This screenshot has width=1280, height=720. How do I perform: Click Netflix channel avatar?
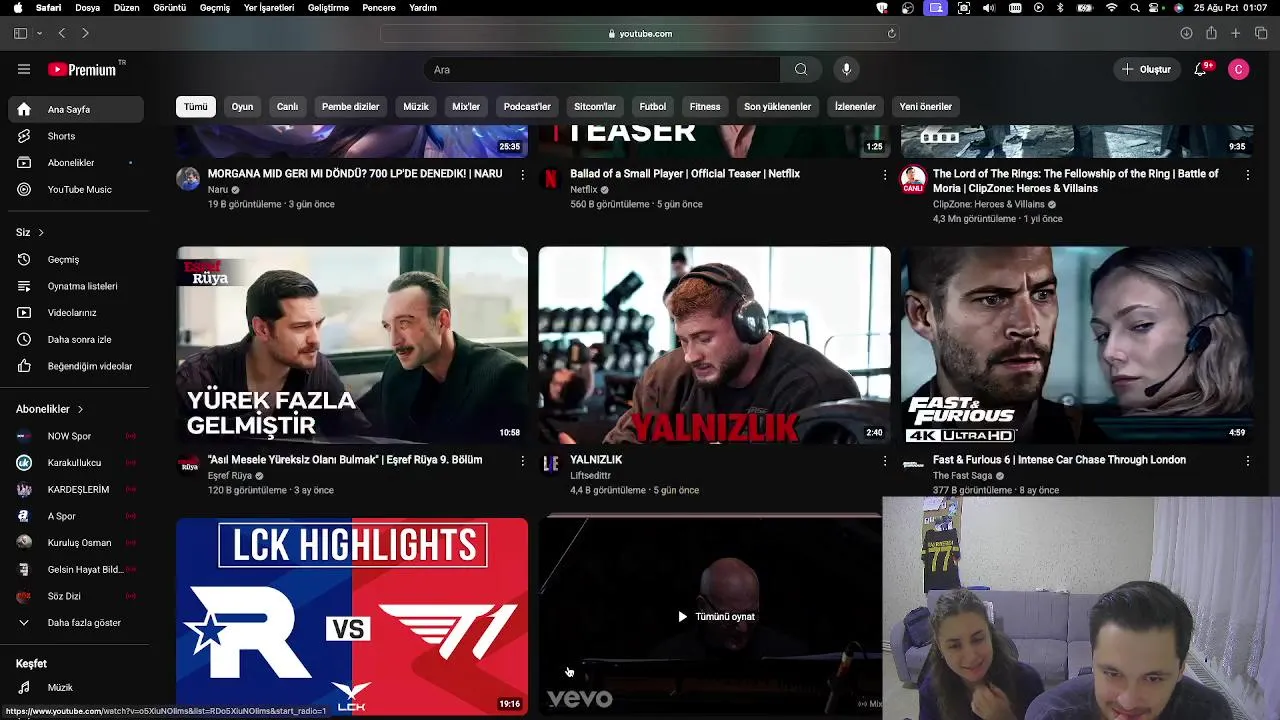pyautogui.click(x=550, y=179)
